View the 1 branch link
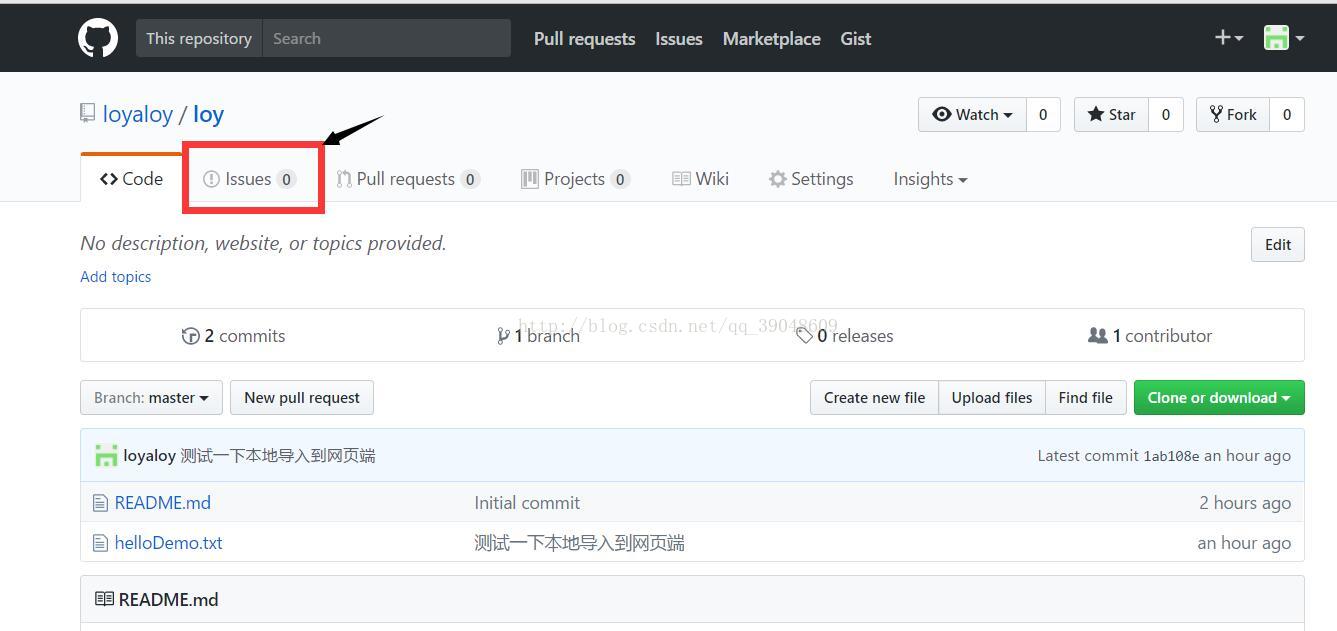Image resolution: width=1337 pixels, height=631 pixels. point(538,336)
